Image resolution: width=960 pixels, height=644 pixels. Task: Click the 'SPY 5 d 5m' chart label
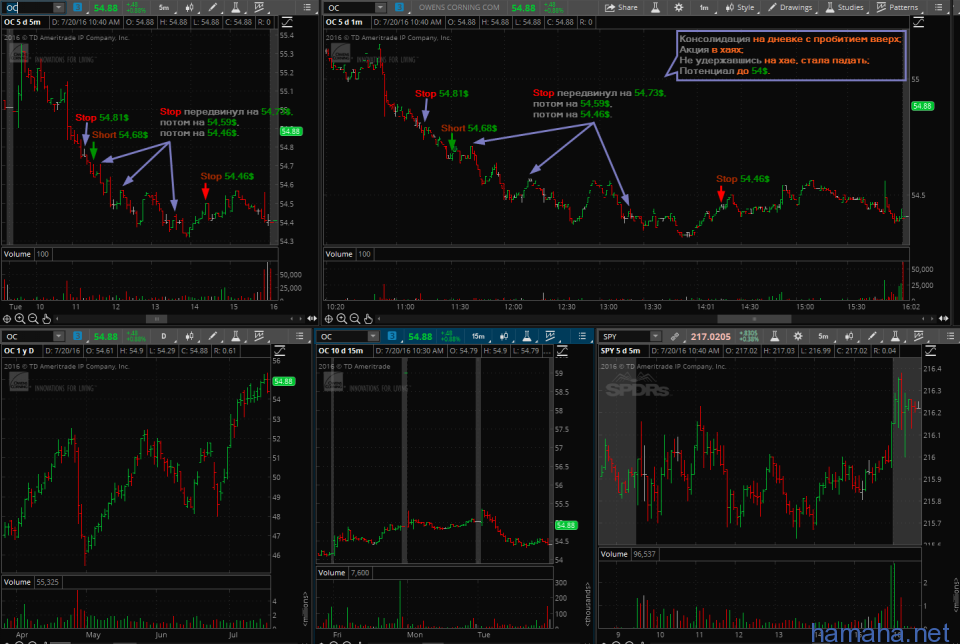tap(620, 351)
